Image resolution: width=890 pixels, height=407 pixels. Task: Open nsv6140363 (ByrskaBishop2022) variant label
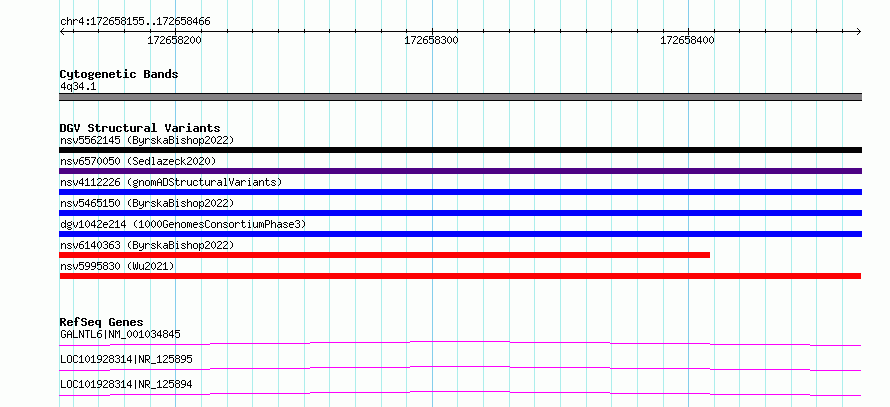147,245
